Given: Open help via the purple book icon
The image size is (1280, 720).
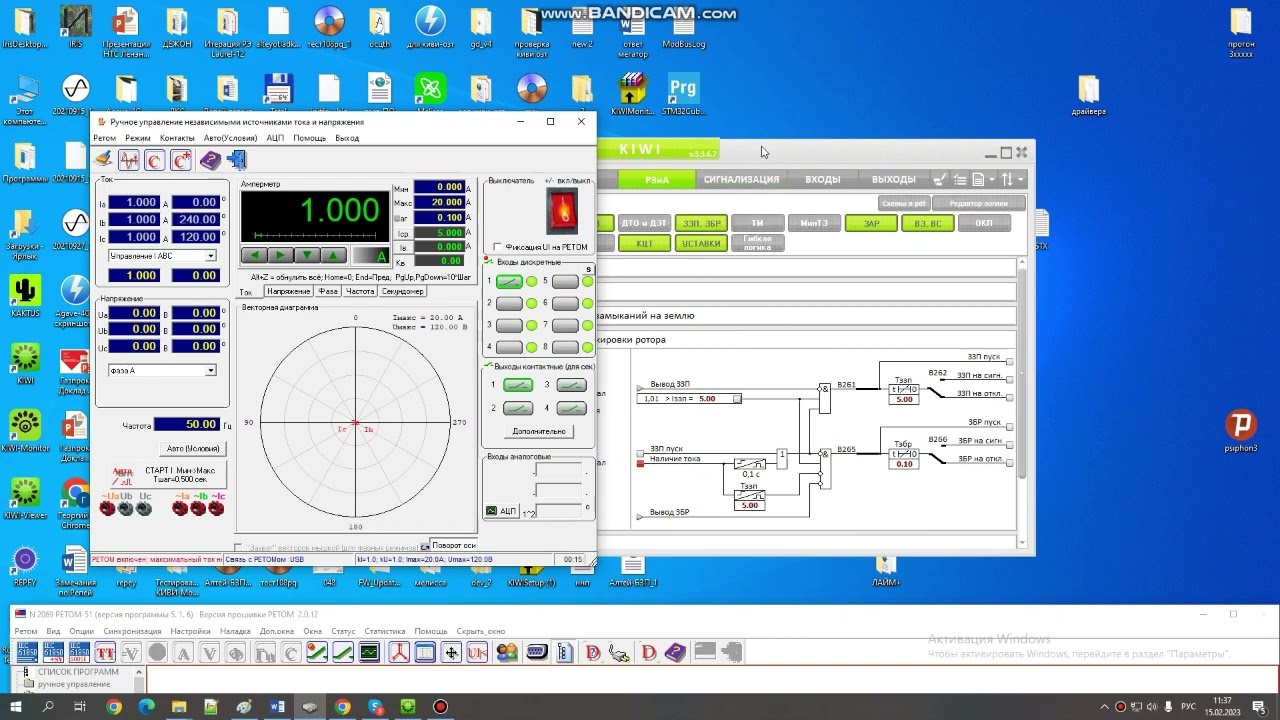Looking at the screenshot, I should coord(210,160).
